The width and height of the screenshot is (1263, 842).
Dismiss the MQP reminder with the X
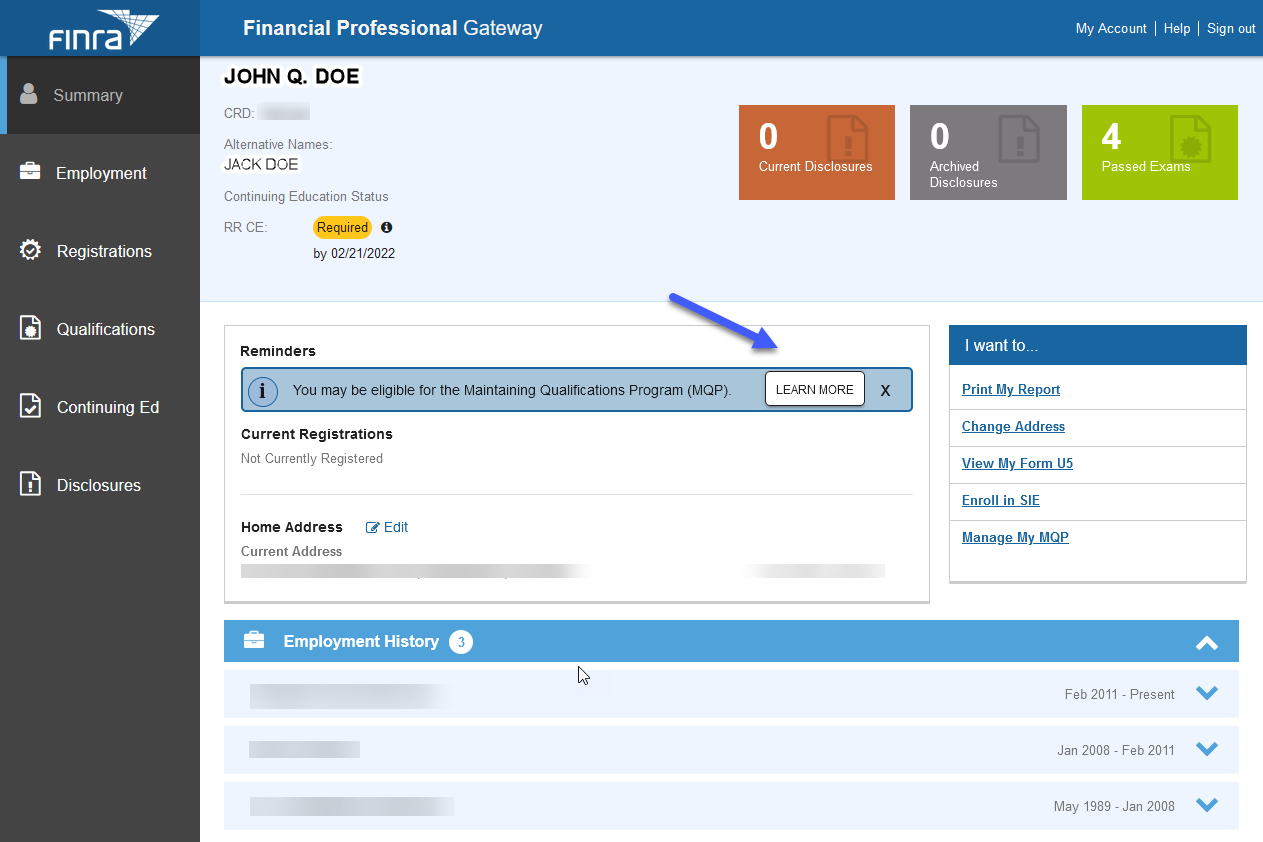click(x=885, y=390)
